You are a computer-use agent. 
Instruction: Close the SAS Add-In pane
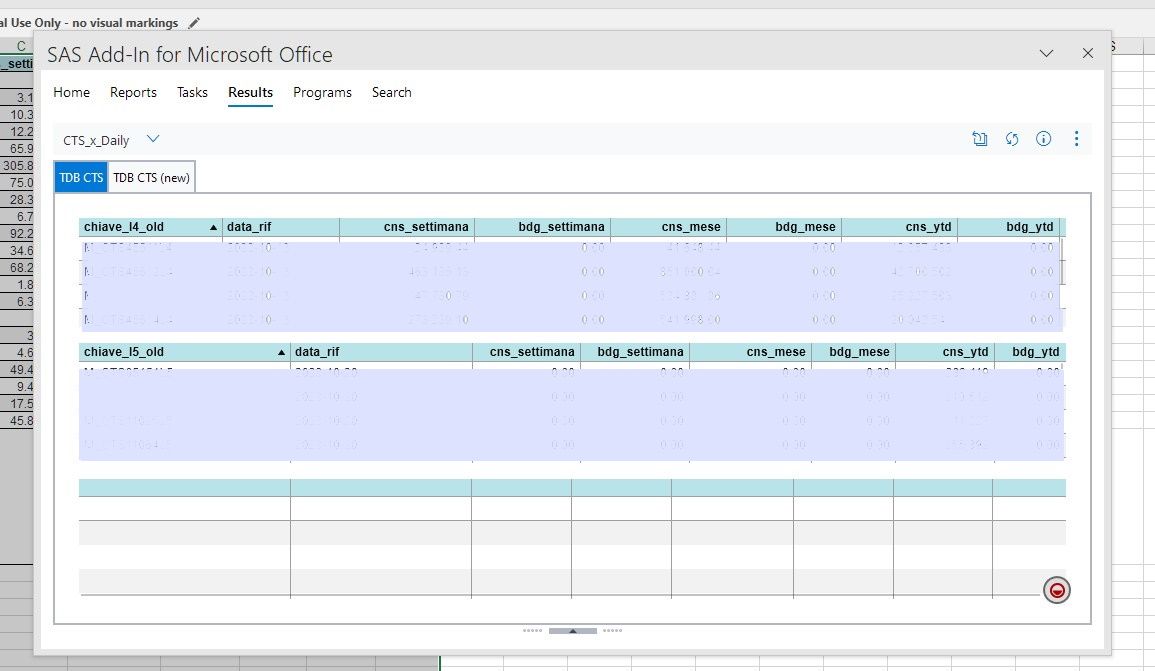[1087, 53]
